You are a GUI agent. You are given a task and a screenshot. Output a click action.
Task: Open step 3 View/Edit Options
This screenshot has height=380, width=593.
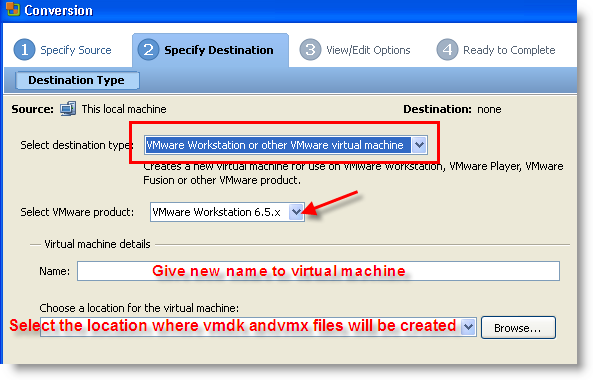(x=355, y=50)
